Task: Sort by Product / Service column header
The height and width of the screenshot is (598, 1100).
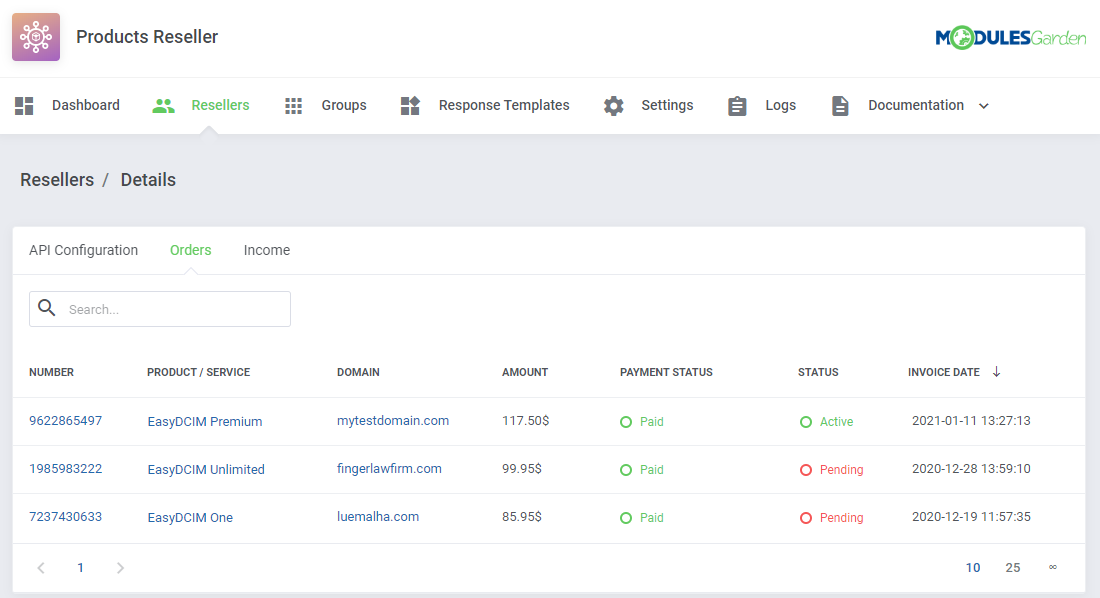Action: click(x=199, y=372)
